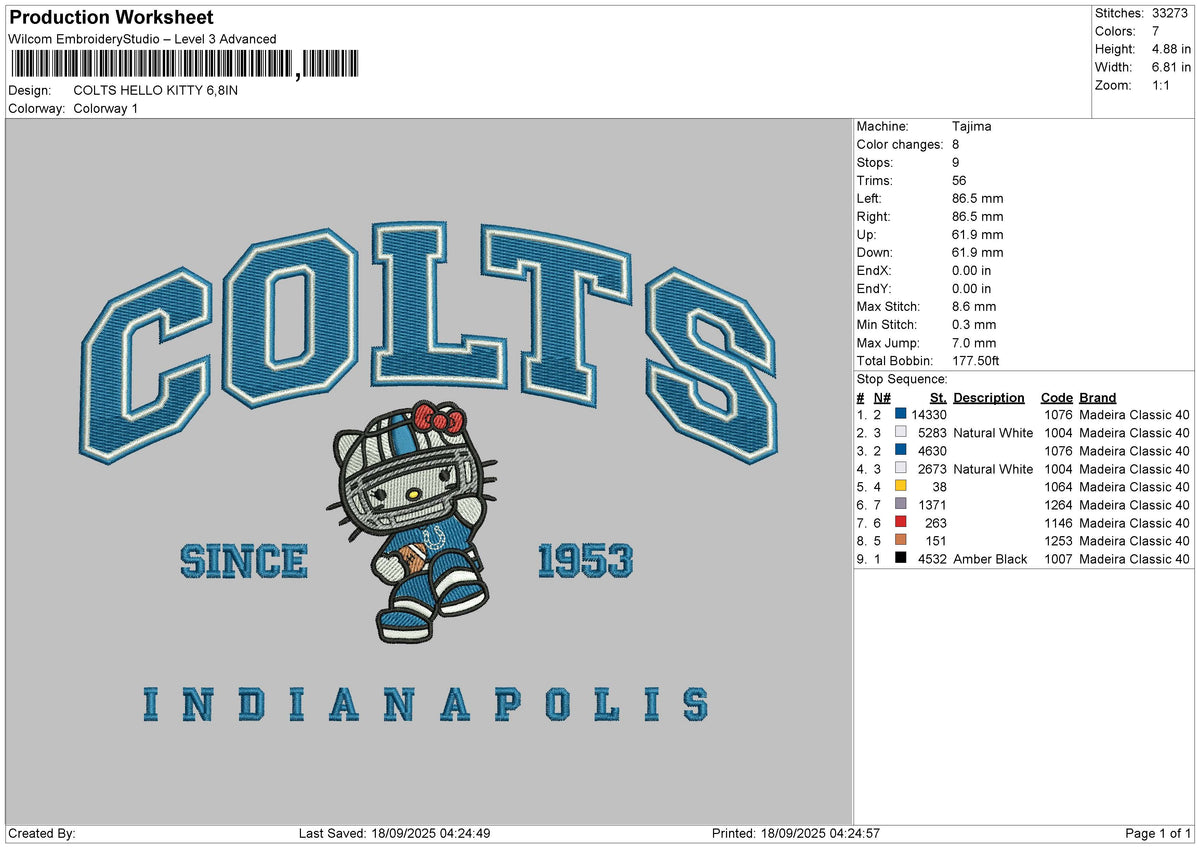Image resolution: width=1200 pixels, height=848 pixels.
Task: Choose the yellow swatch with code 1064
Action: [x=901, y=487]
